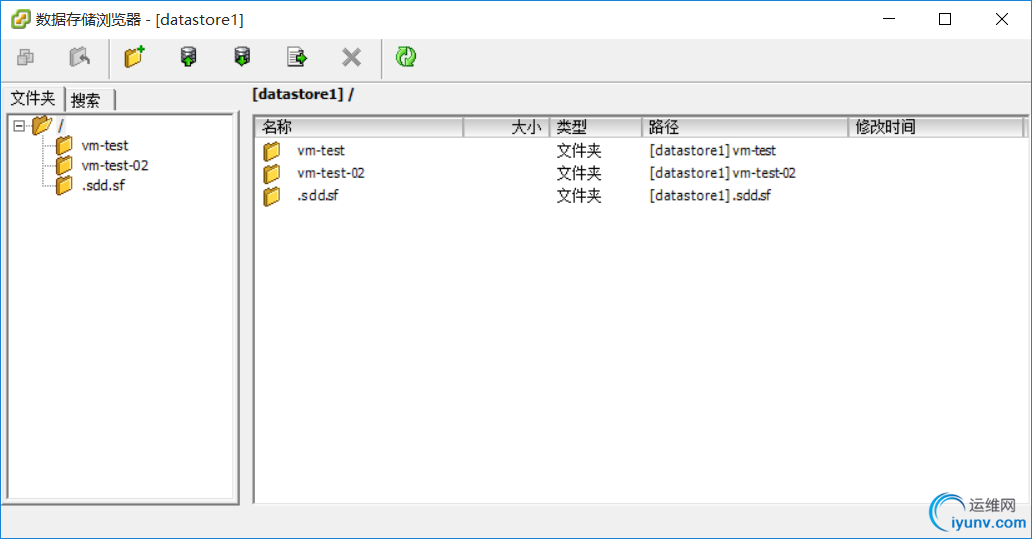
Task: Create a new folder with toolbar icon
Action: click(x=134, y=57)
